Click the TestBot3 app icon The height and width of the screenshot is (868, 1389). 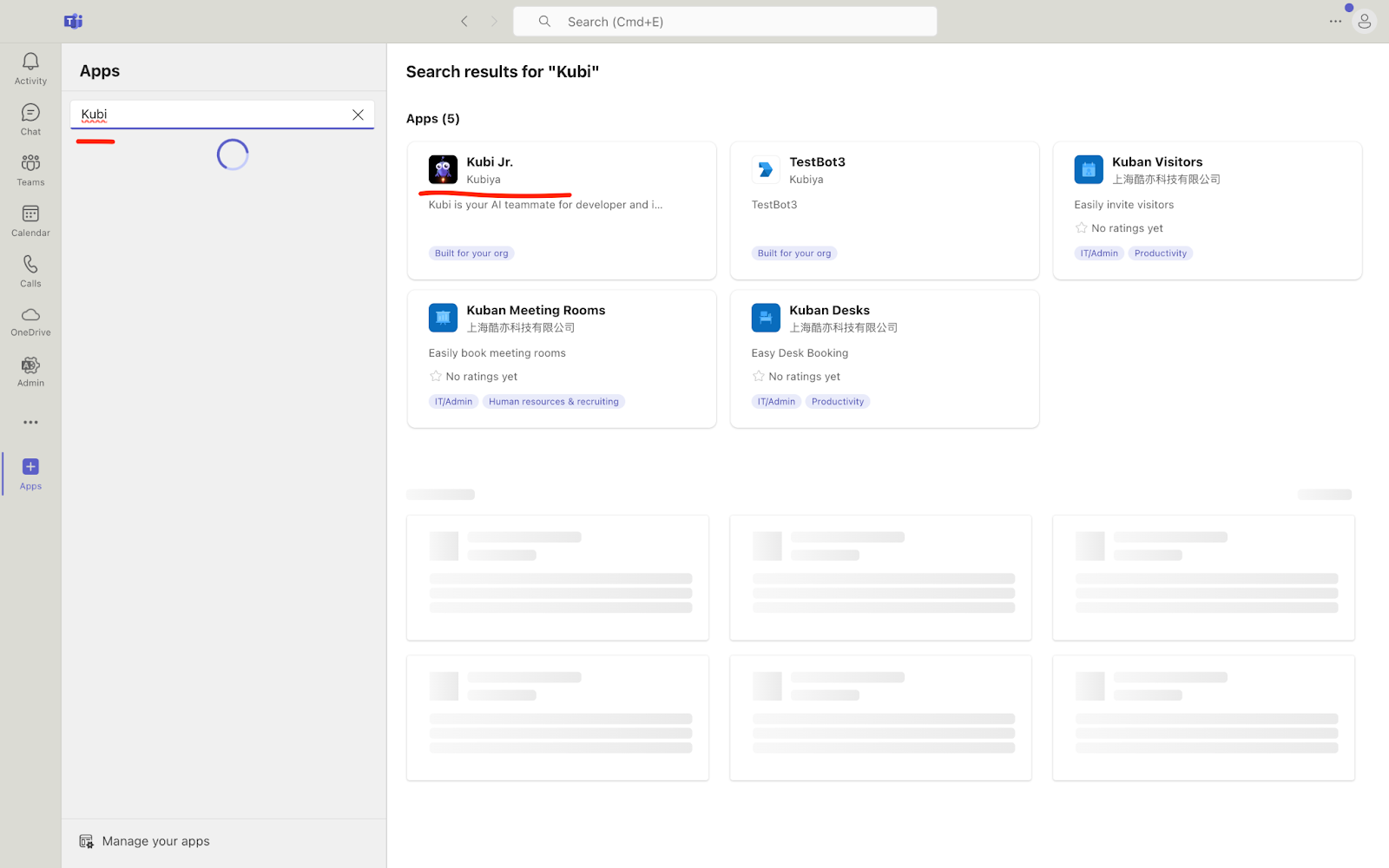pyautogui.click(x=766, y=169)
